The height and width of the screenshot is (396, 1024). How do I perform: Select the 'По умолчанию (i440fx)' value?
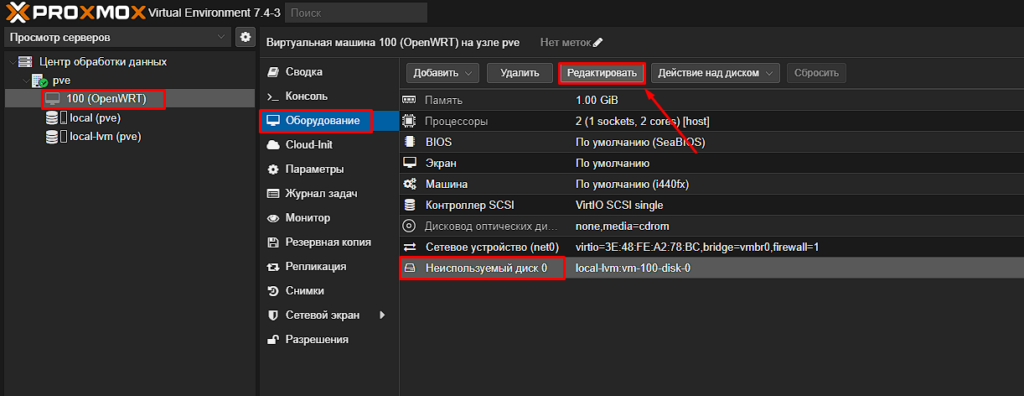632,184
